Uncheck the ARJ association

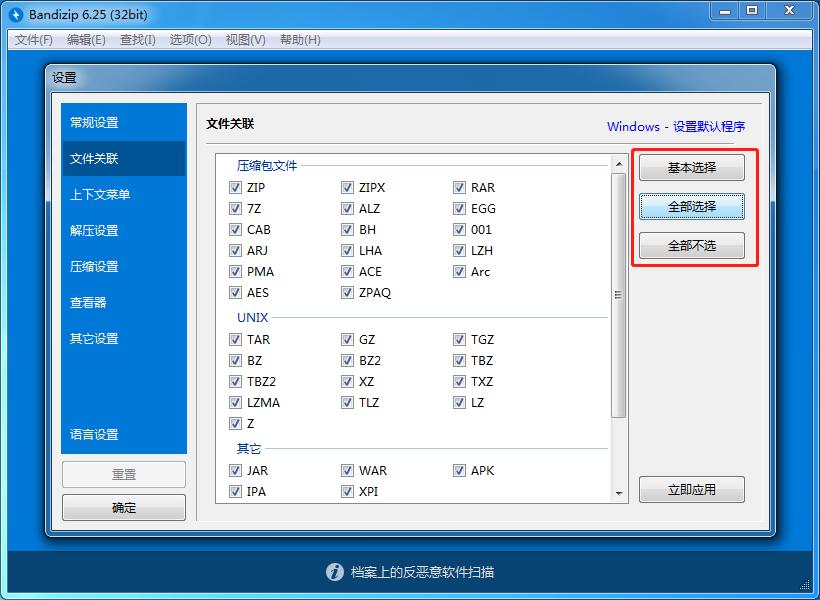(235, 250)
